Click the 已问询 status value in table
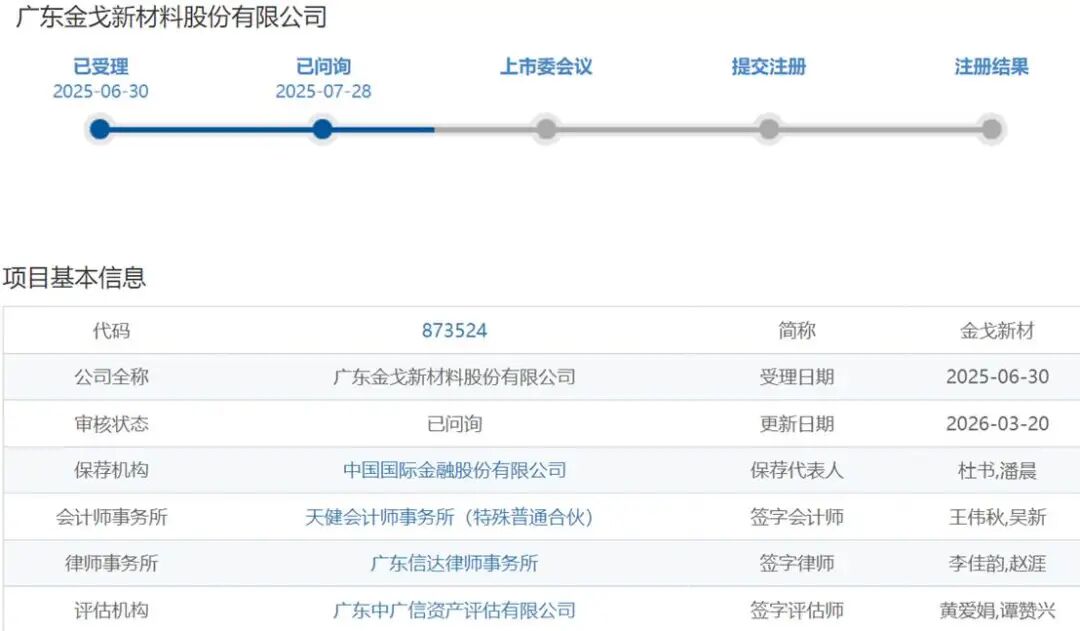Image resolution: width=1080 pixels, height=631 pixels. click(x=454, y=424)
